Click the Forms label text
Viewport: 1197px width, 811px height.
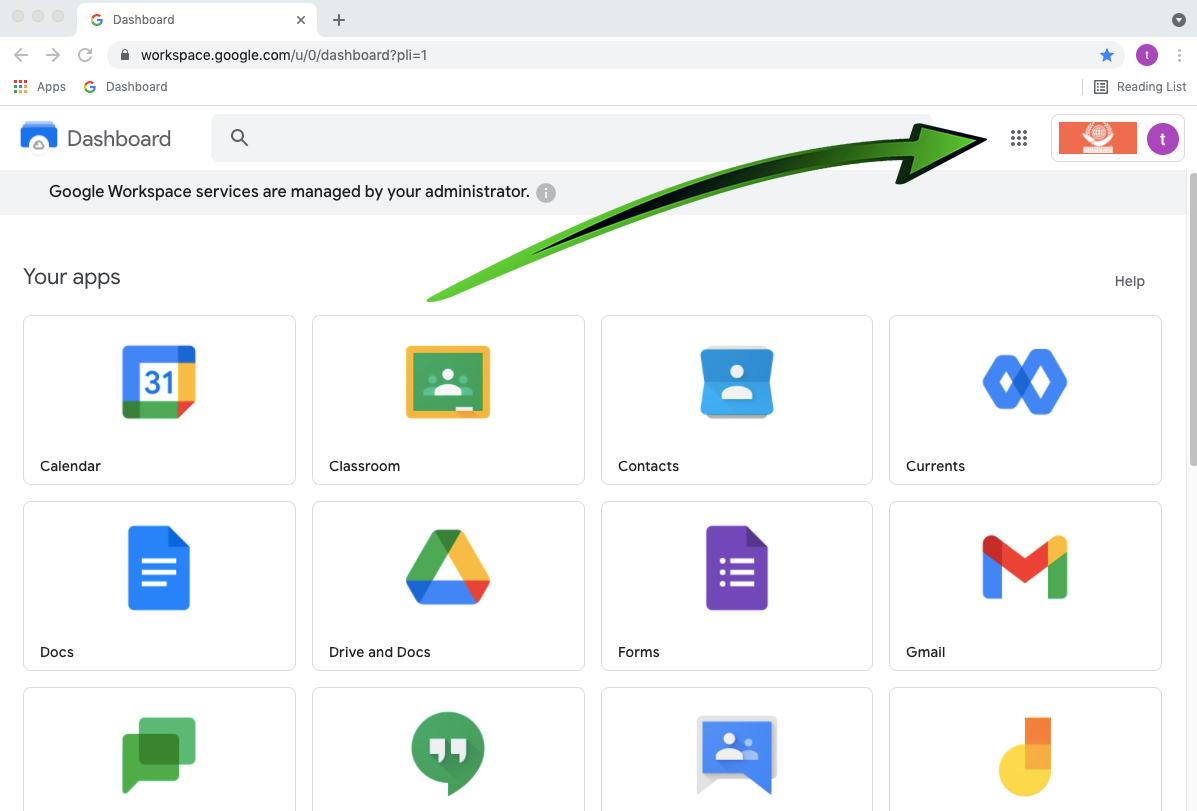[x=638, y=652]
